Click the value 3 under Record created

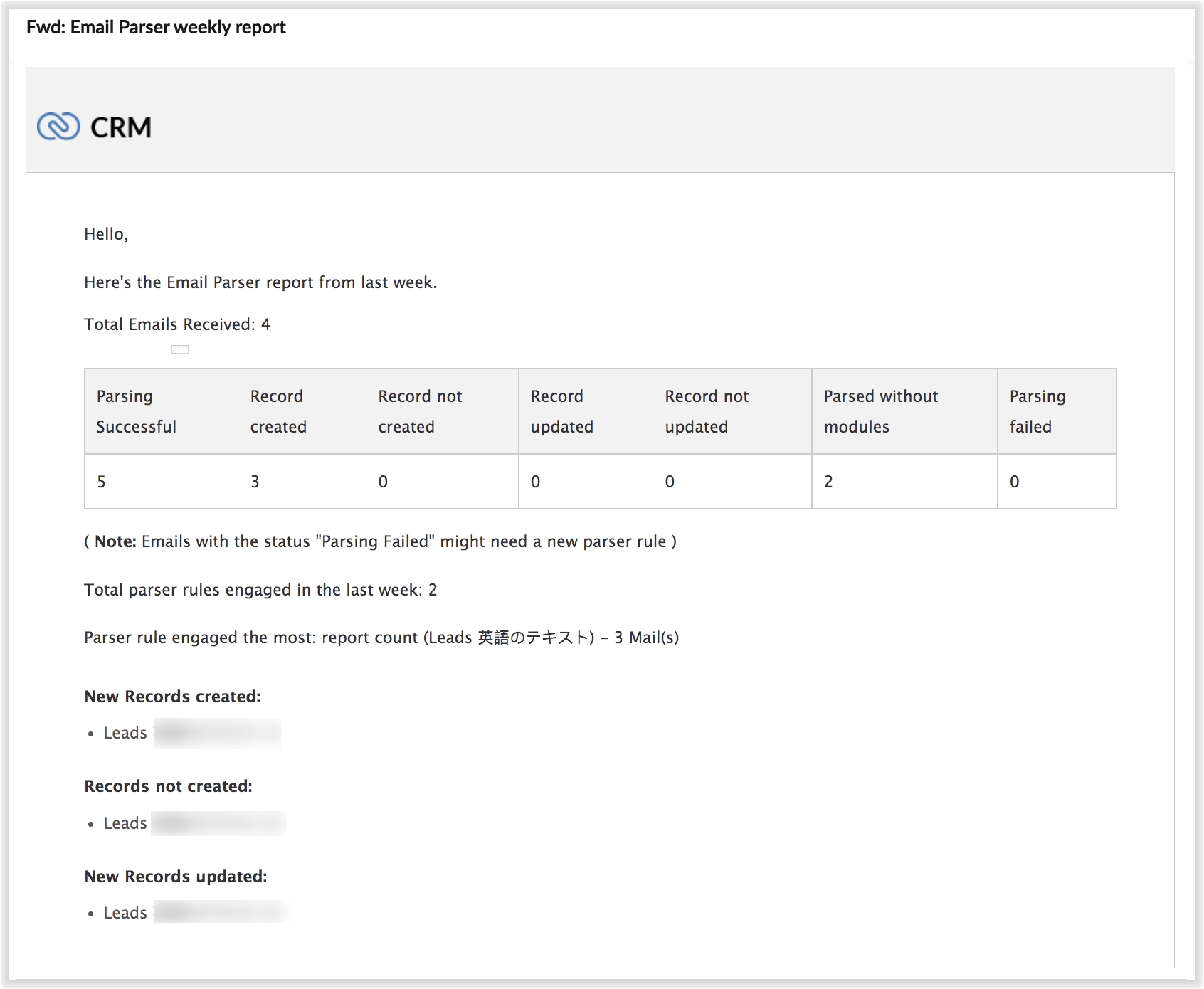pyautogui.click(x=255, y=482)
